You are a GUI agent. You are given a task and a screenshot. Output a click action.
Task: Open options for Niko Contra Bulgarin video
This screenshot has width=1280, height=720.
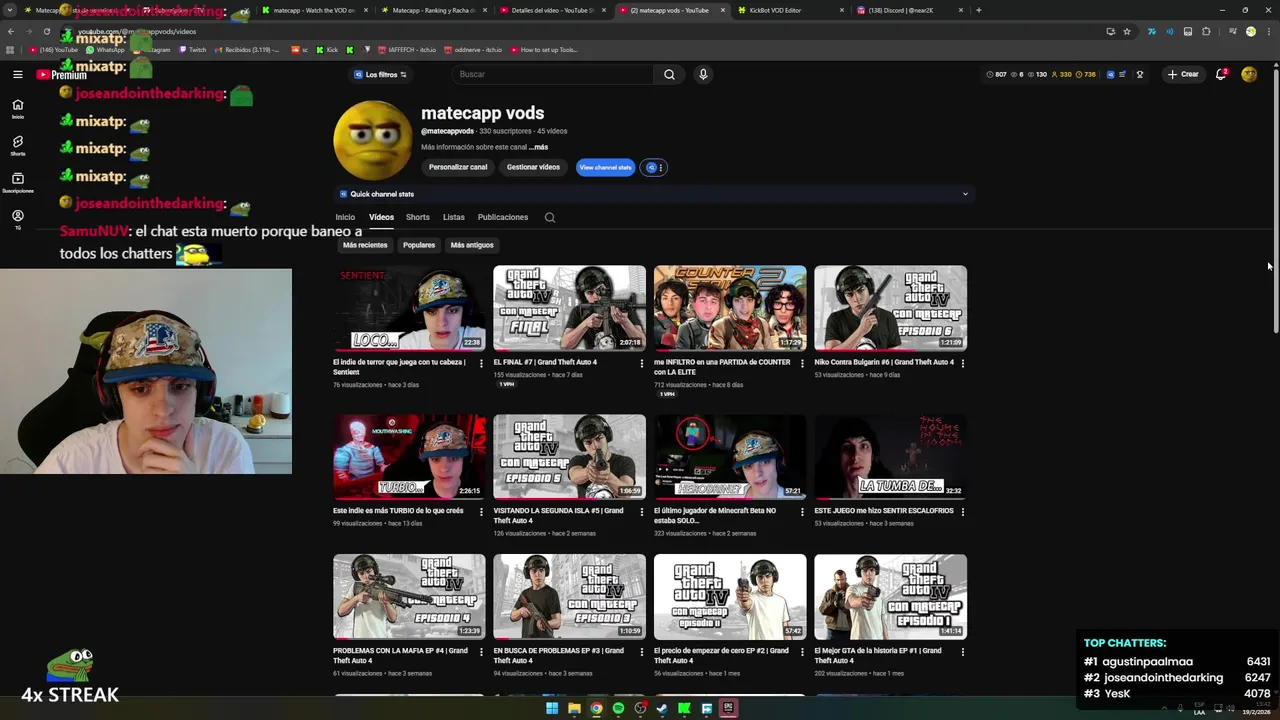pyautogui.click(x=963, y=364)
